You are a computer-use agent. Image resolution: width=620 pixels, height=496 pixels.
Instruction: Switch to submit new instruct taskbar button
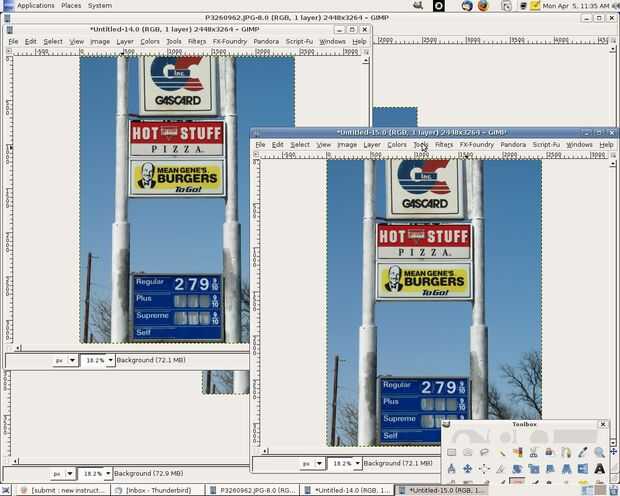63,490
